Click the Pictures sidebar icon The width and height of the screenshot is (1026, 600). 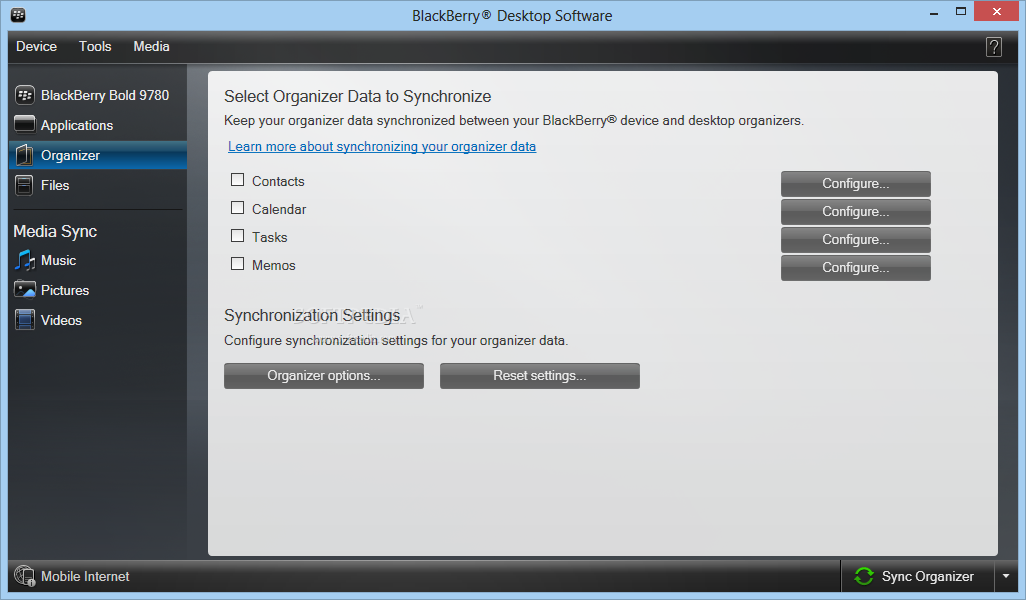[25, 289]
